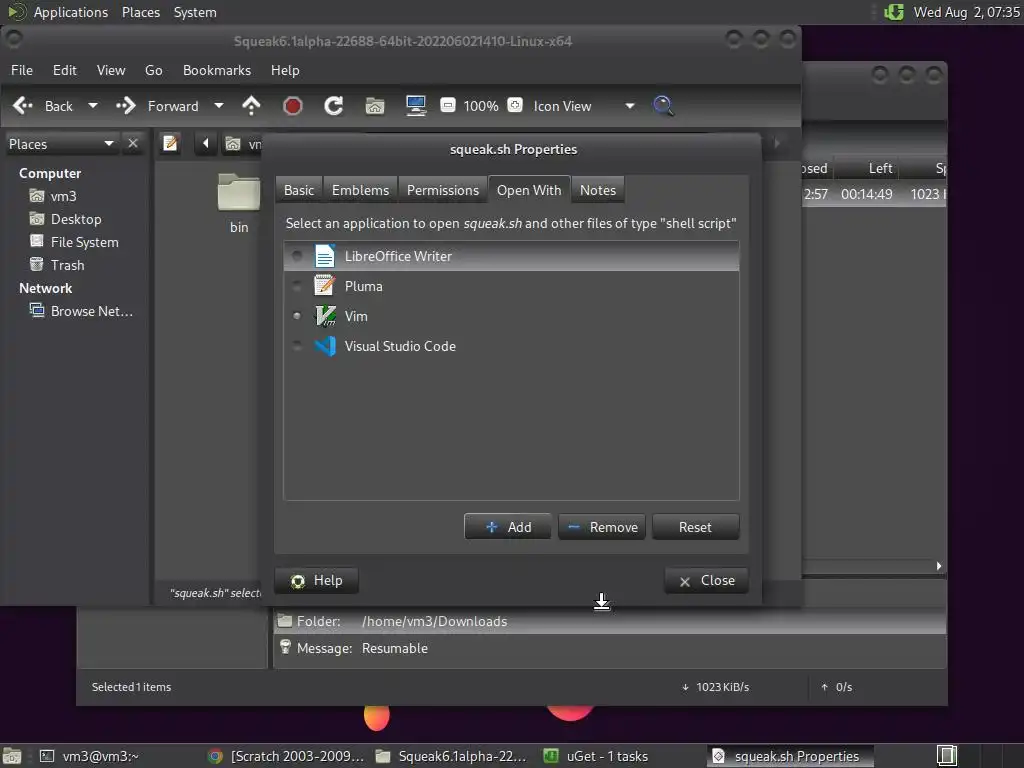
Task: Switch to the Notes tab
Action: 598,190
